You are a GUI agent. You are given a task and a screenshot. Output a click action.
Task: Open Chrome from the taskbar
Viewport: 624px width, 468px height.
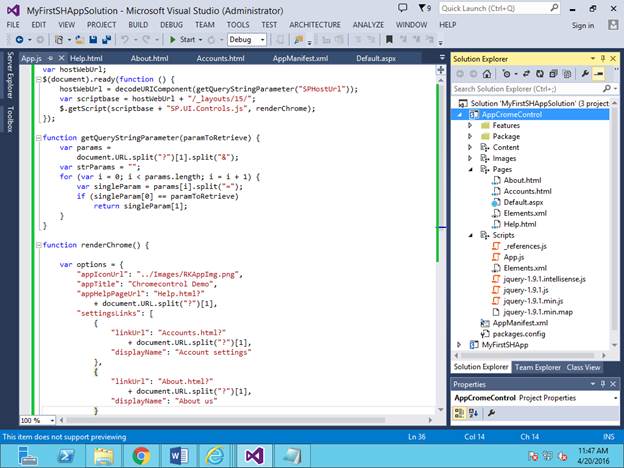pyautogui.click(x=142, y=456)
